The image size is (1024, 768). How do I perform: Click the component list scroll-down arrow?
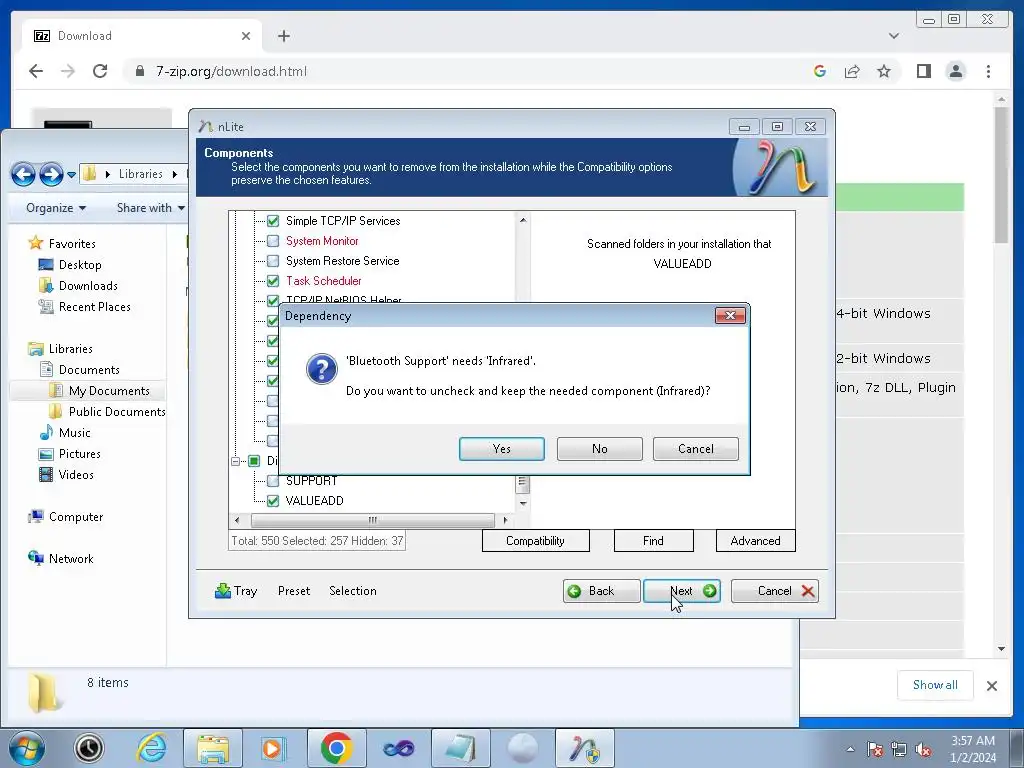522,504
